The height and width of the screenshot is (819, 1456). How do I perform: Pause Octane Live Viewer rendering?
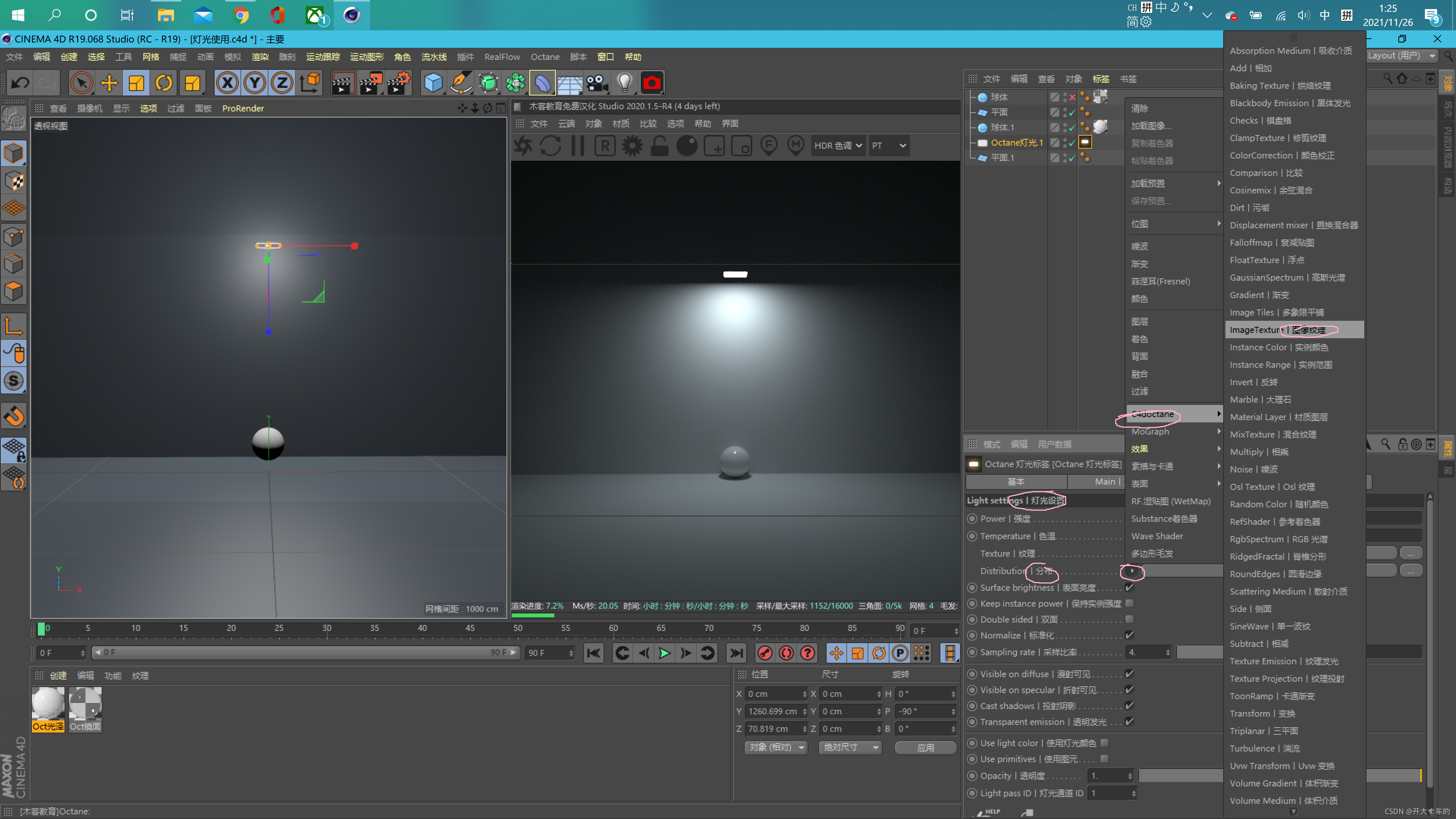click(577, 146)
